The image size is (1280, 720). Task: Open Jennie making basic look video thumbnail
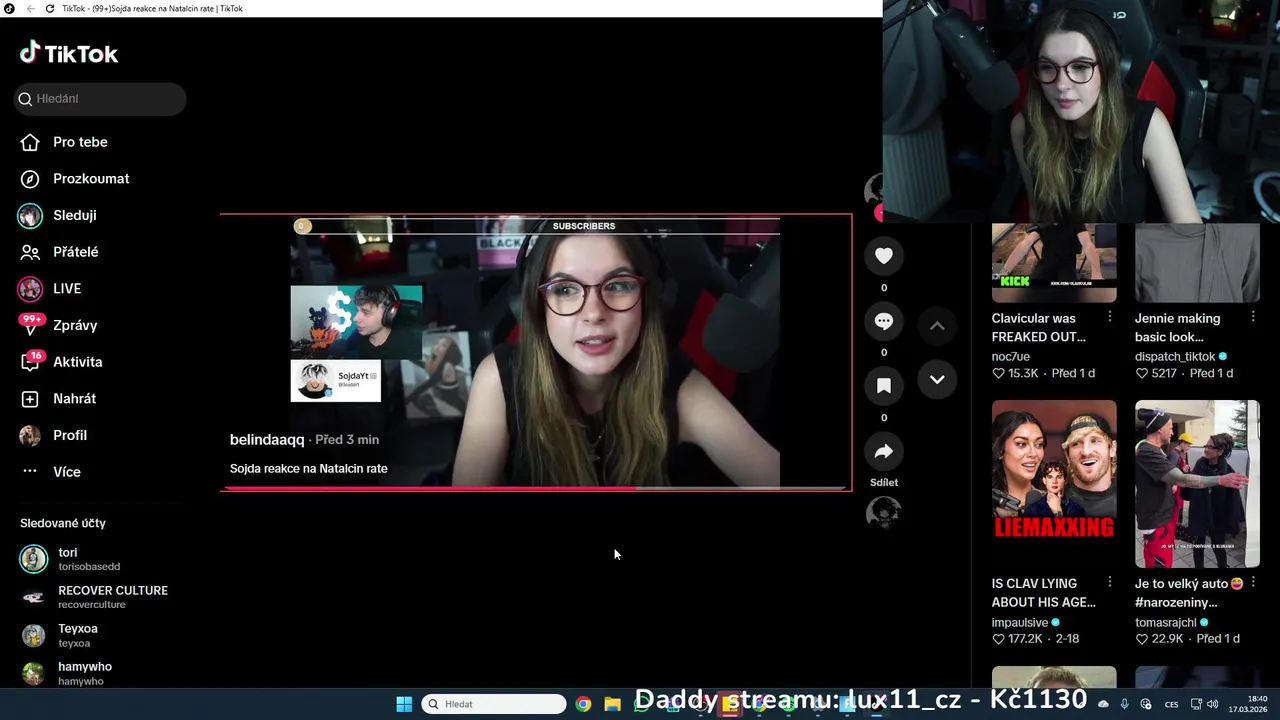click(1197, 263)
